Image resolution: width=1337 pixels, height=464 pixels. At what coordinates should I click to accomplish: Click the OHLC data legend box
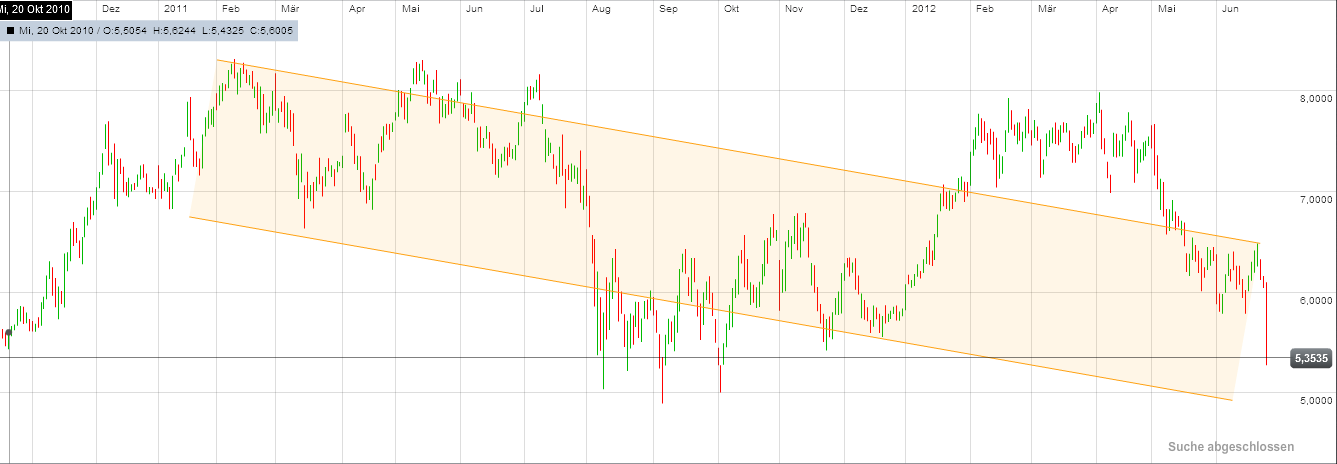click(149, 31)
